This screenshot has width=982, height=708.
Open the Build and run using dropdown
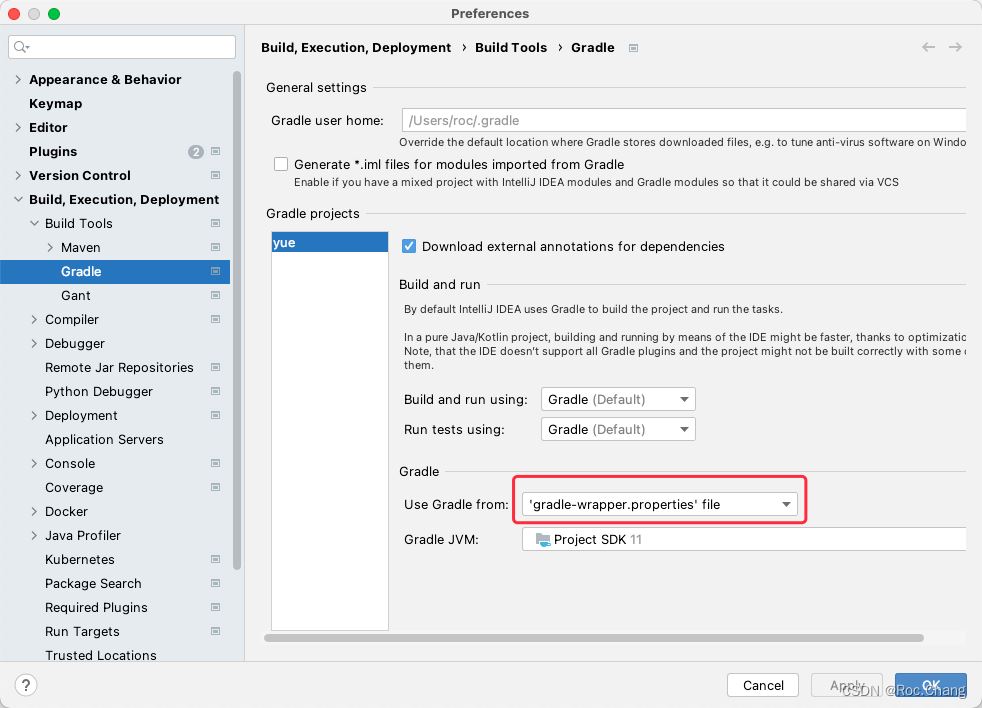[618, 399]
